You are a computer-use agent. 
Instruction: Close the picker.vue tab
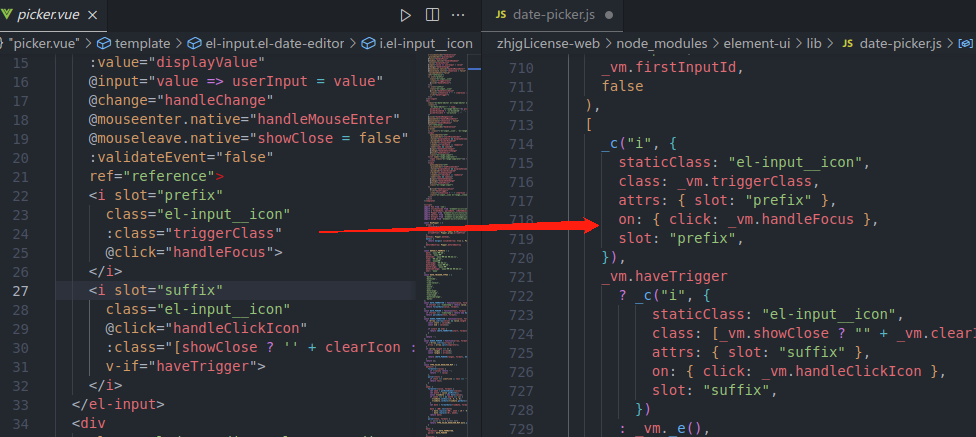[92, 15]
